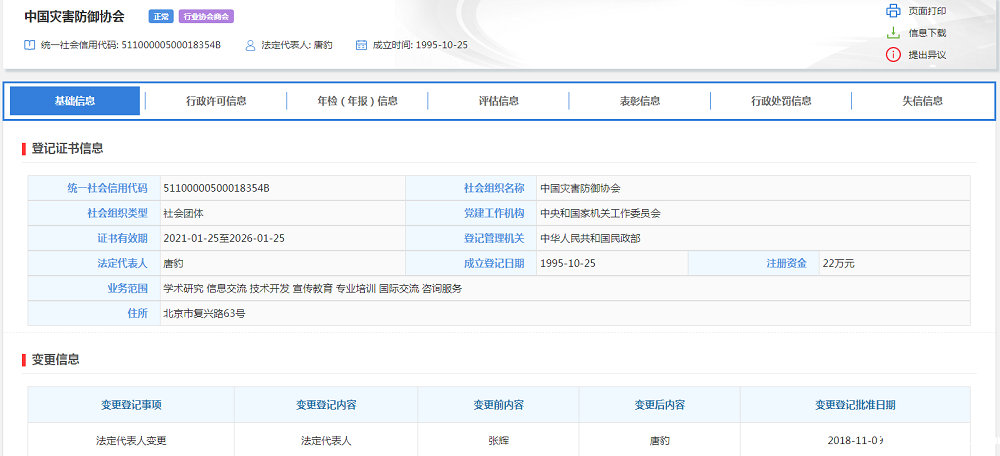Click the 2018-11-0 approval date cell
1000x456 pixels.
tap(855, 440)
